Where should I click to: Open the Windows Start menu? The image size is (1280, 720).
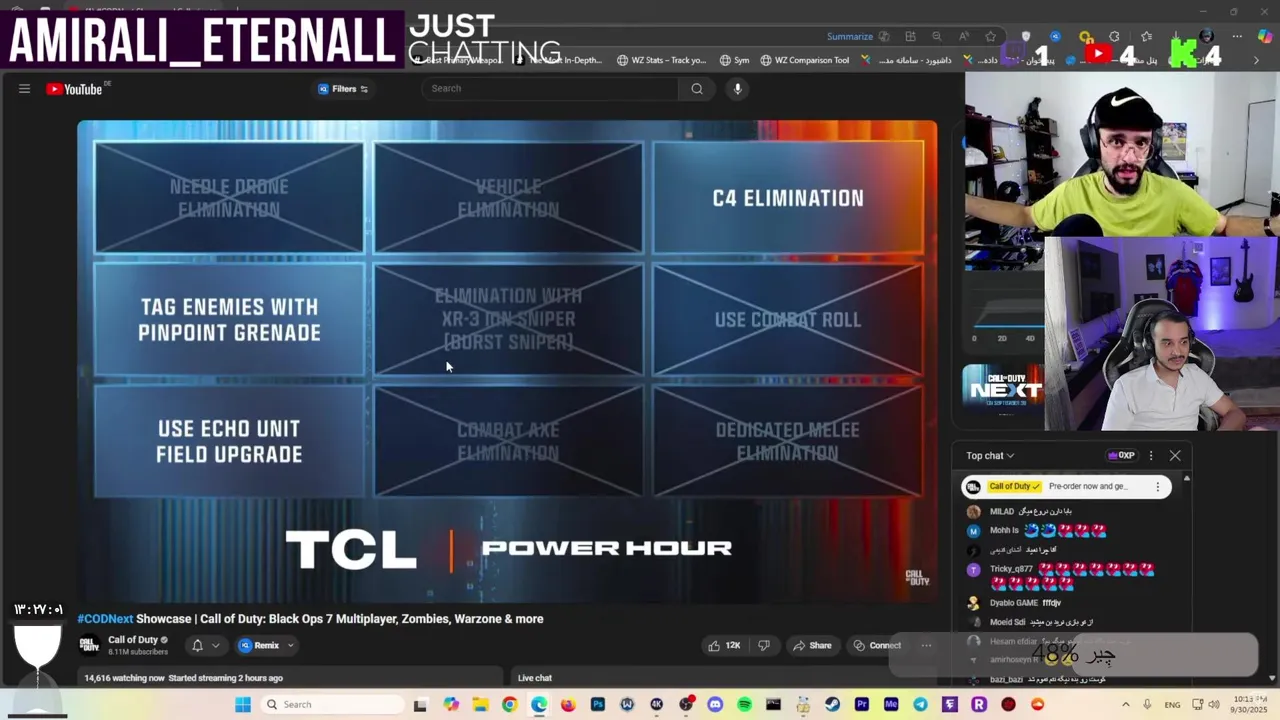tap(243, 704)
